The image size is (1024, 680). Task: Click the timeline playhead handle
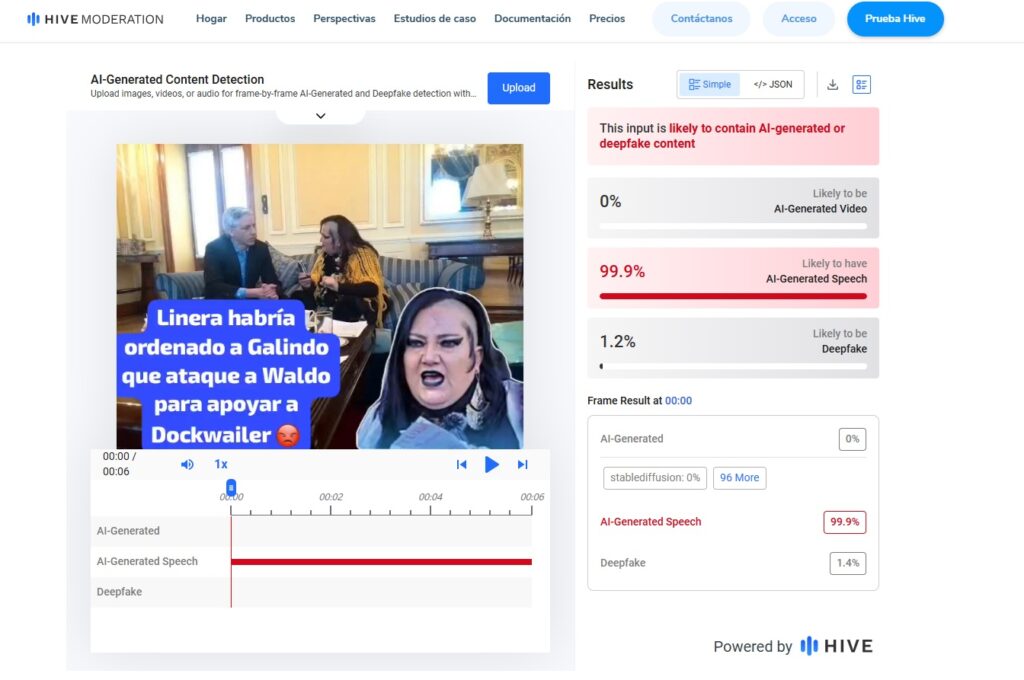[x=231, y=487]
